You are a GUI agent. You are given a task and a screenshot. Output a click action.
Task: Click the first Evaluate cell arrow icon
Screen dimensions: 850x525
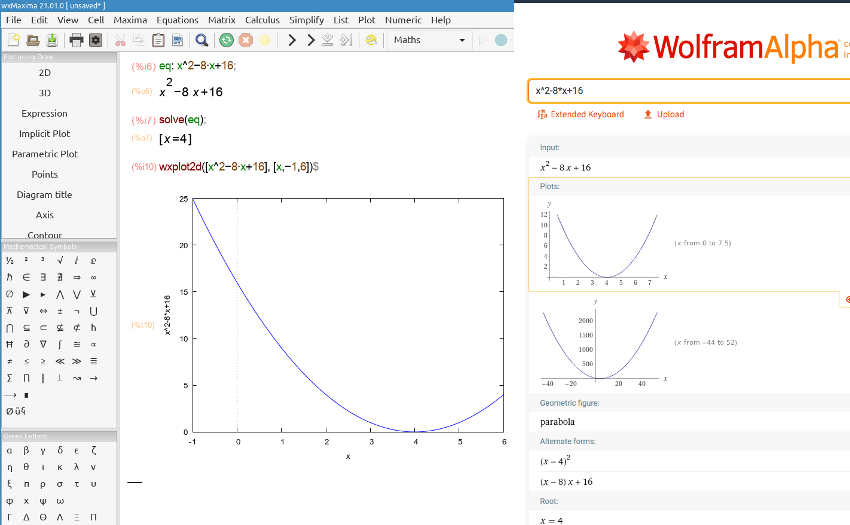(x=292, y=40)
